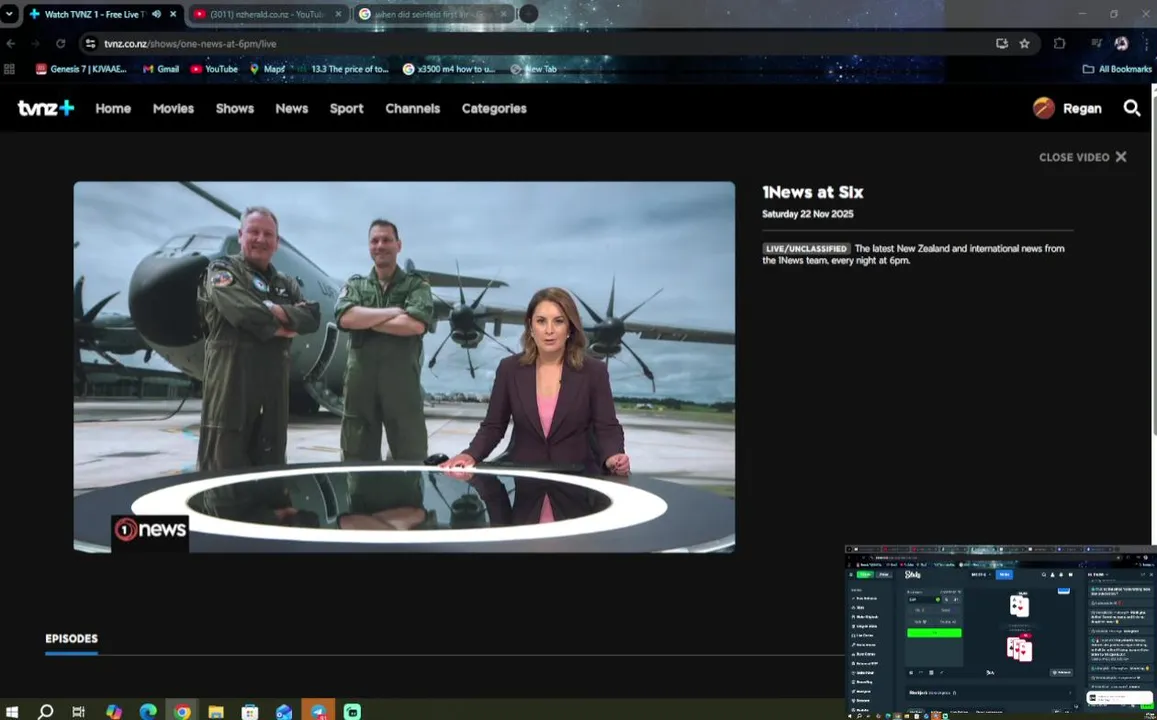Open the Extensions puzzle icon

pos(1059,44)
